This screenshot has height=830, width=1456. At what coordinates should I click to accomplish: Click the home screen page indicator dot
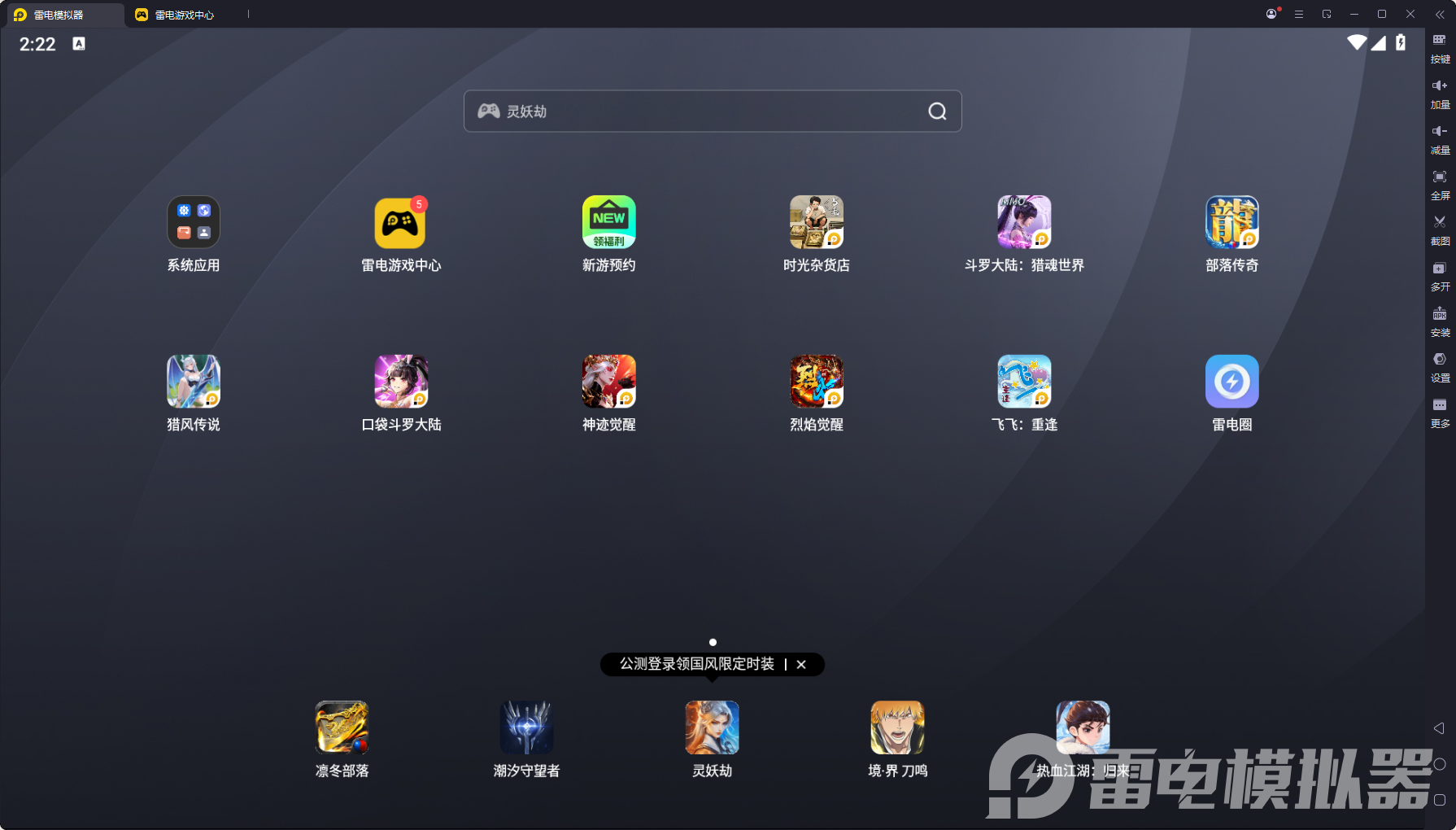(x=713, y=642)
